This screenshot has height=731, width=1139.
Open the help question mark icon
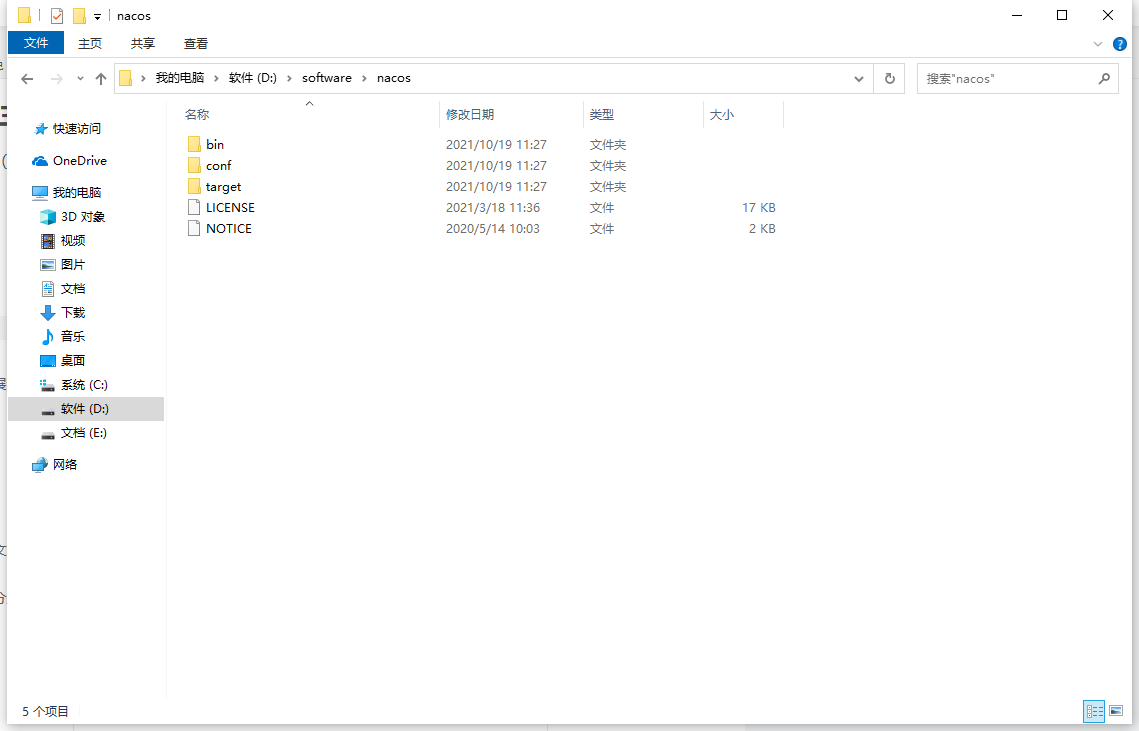pos(1120,44)
